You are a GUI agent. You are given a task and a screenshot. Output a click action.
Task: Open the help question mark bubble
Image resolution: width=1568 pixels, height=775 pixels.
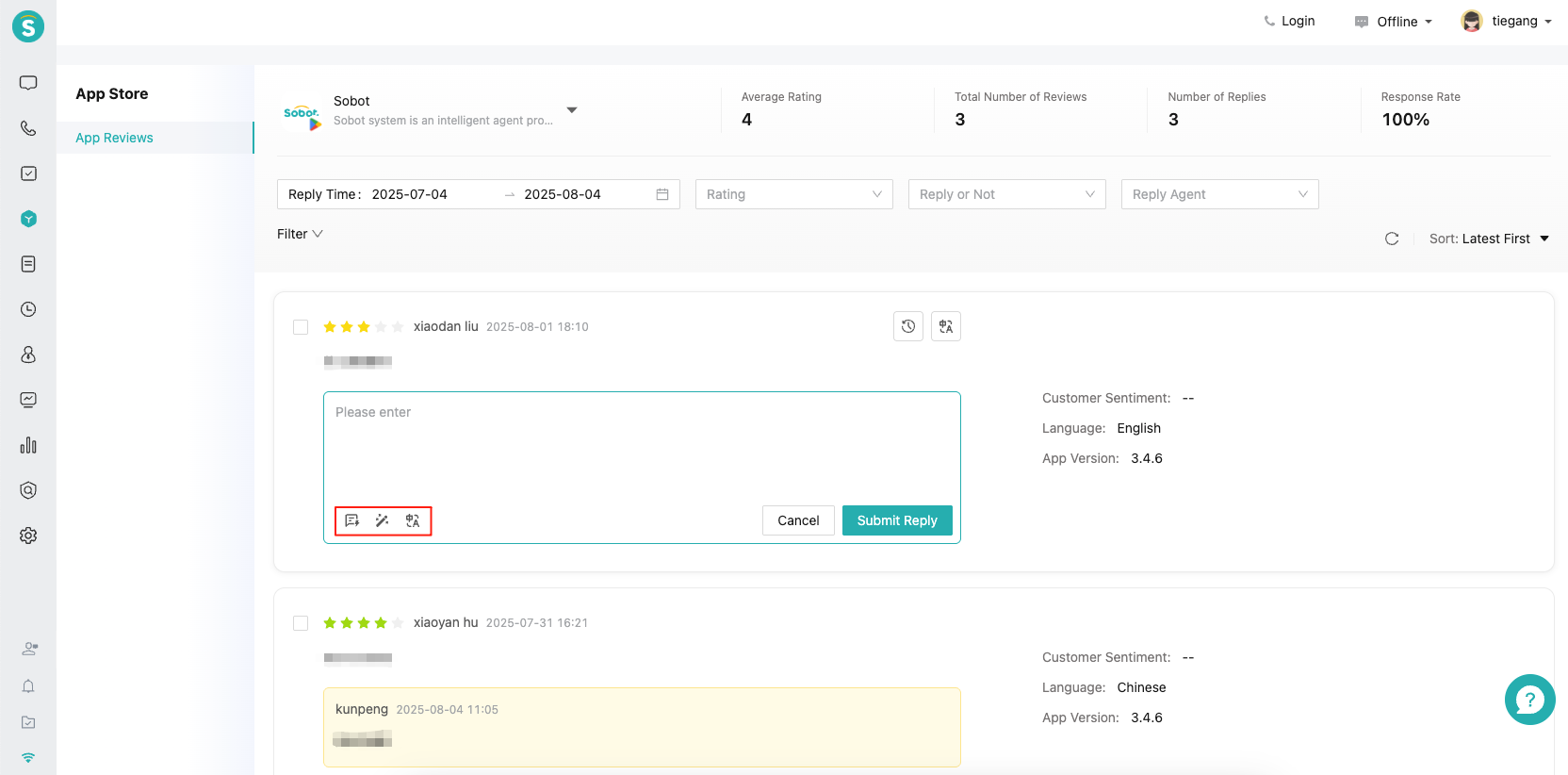click(1529, 700)
